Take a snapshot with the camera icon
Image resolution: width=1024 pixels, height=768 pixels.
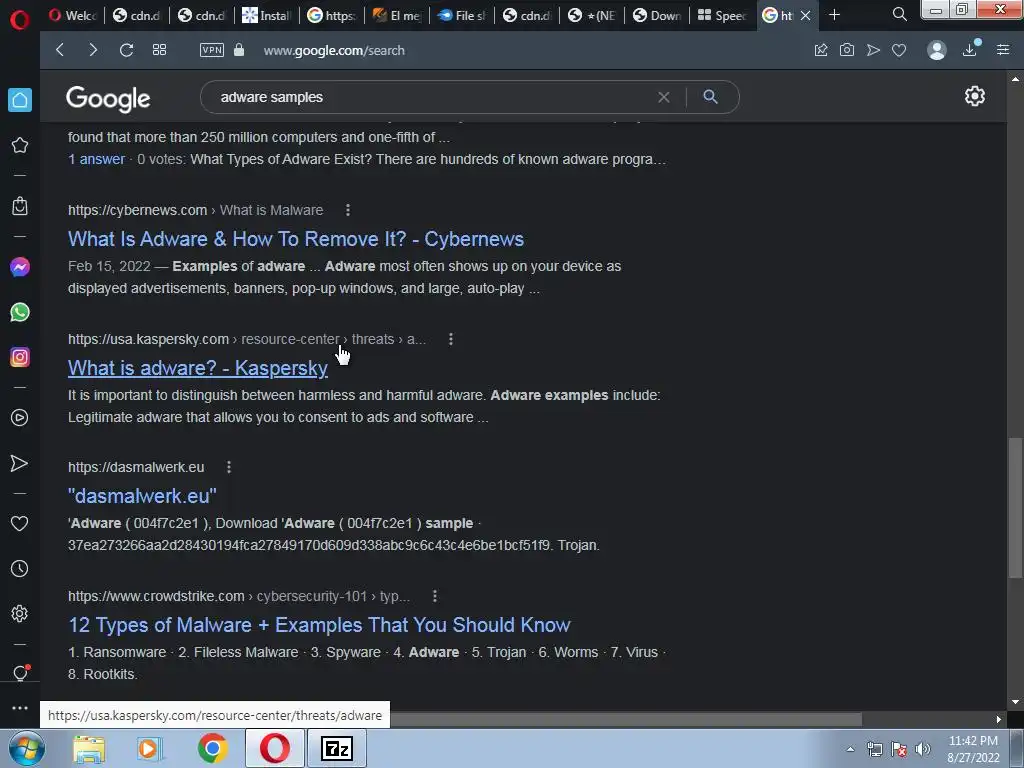847,50
